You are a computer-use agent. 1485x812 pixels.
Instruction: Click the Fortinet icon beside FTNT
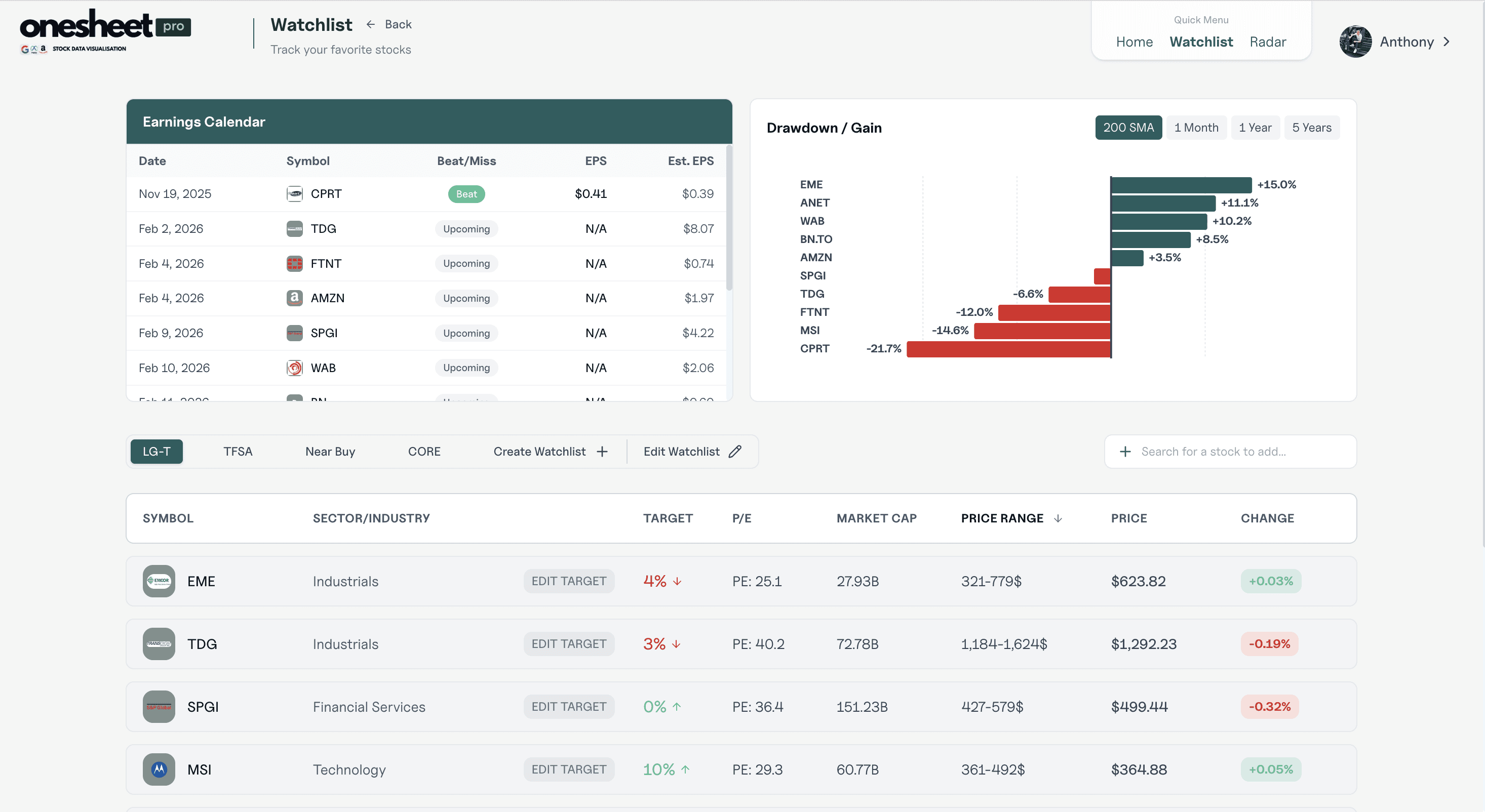(295, 263)
